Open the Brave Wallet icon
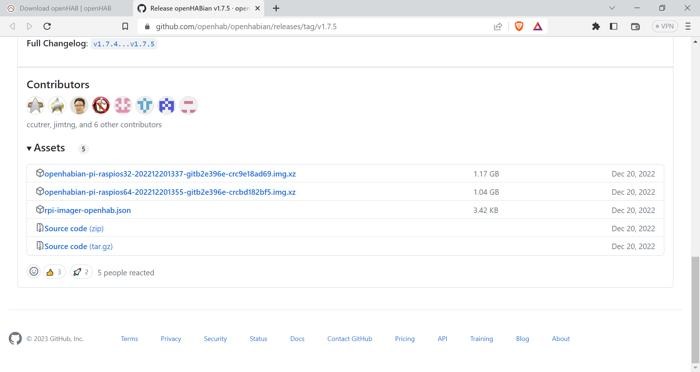Screen dimensions: 700x372 tap(635, 26)
